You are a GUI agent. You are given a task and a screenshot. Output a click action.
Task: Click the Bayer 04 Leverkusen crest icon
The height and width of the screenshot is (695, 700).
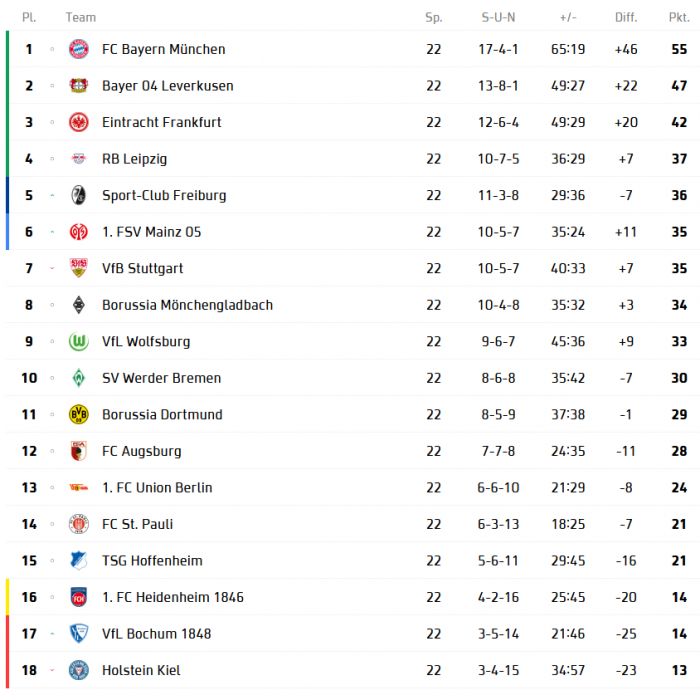(x=79, y=86)
